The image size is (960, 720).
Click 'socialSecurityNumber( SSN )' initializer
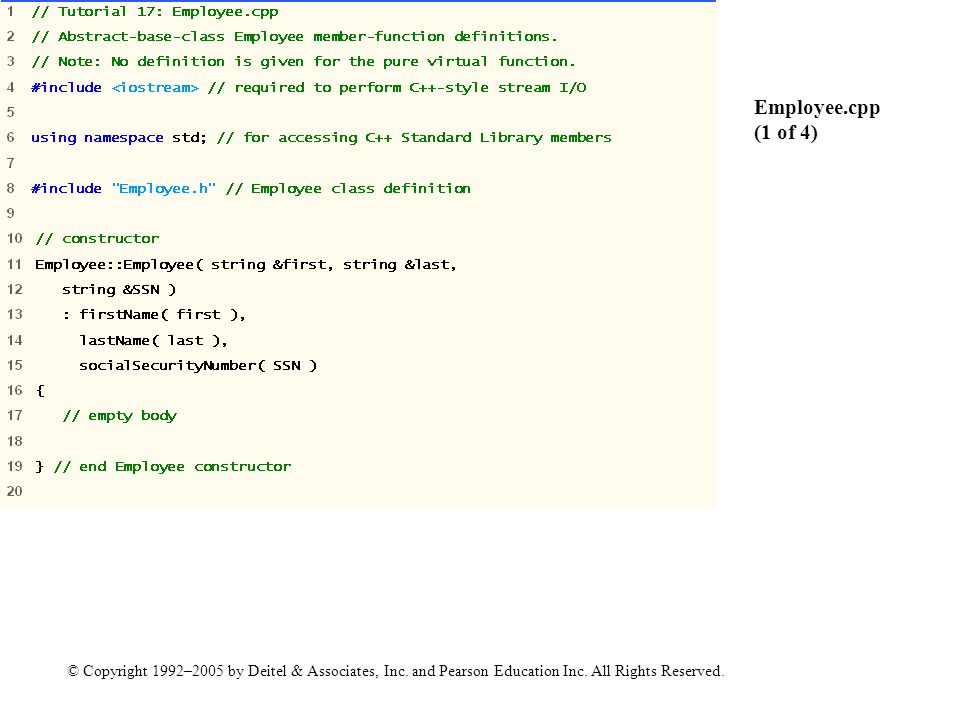pos(198,366)
